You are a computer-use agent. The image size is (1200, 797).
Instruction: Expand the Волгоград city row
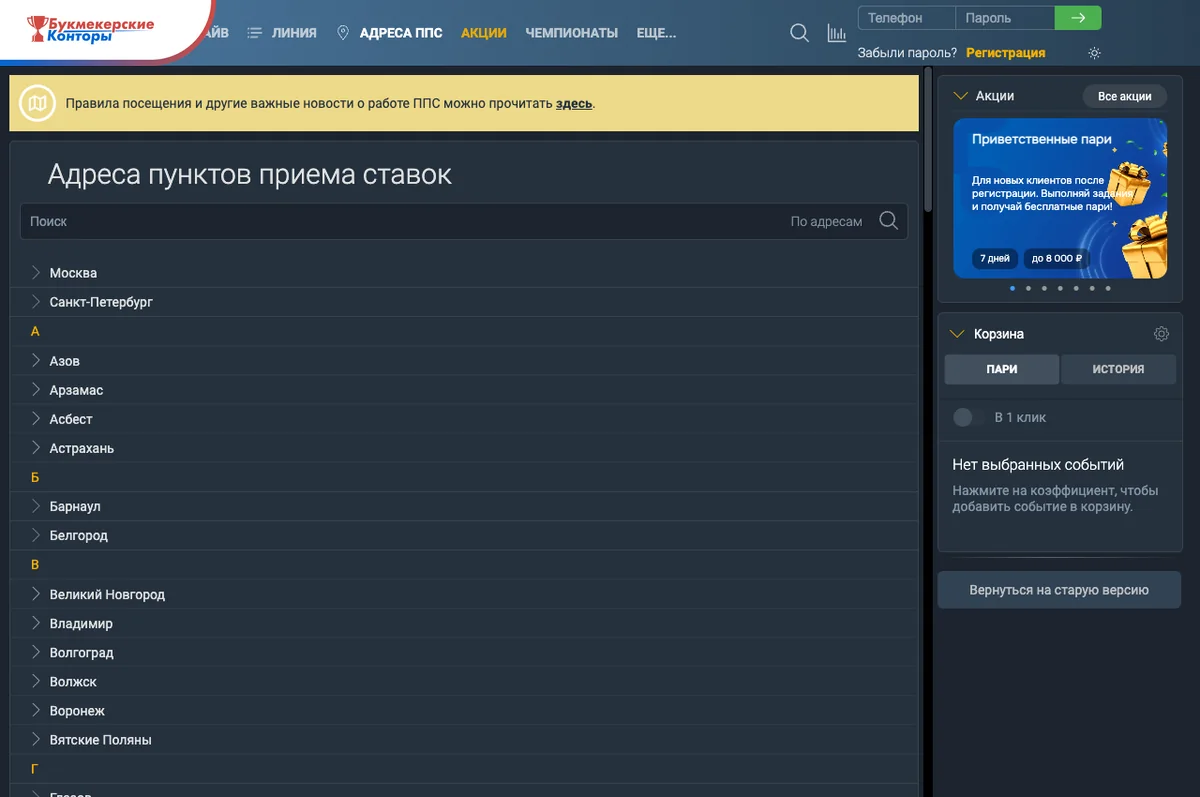point(464,652)
